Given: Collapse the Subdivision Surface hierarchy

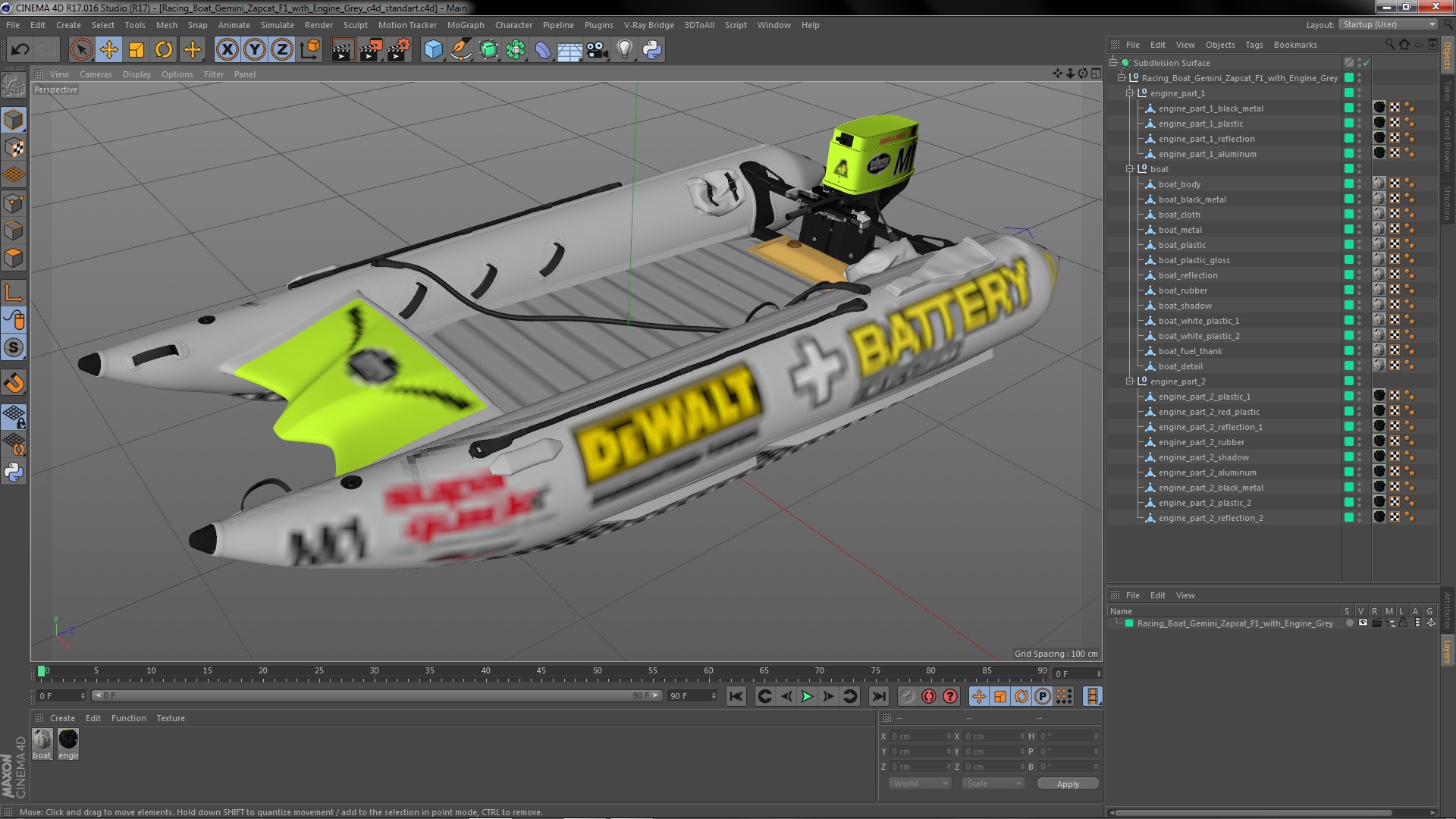Looking at the screenshot, I should coord(1113,63).
